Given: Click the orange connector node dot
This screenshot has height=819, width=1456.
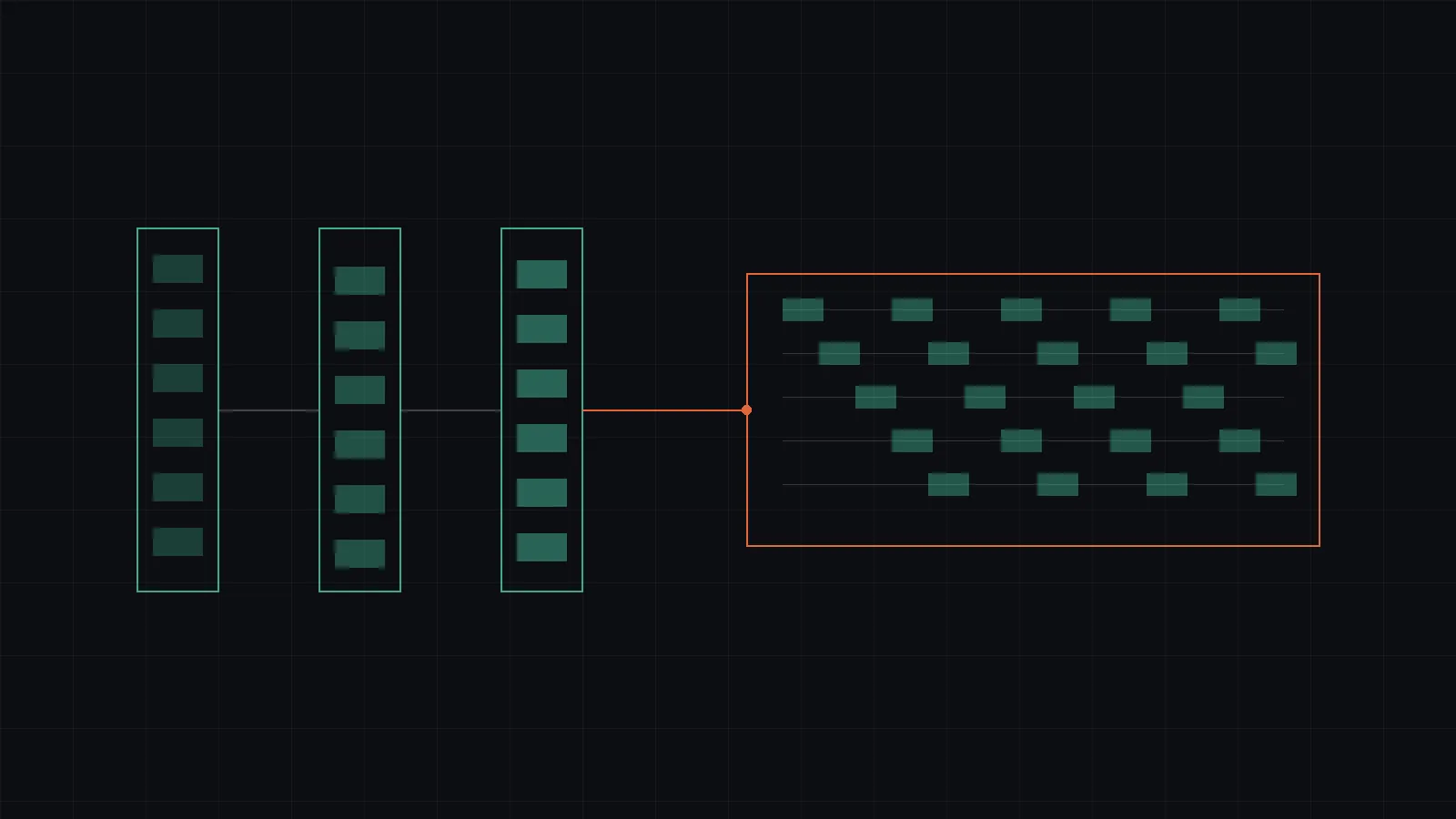Looking at the screenshot, I should tap(746, 410).
